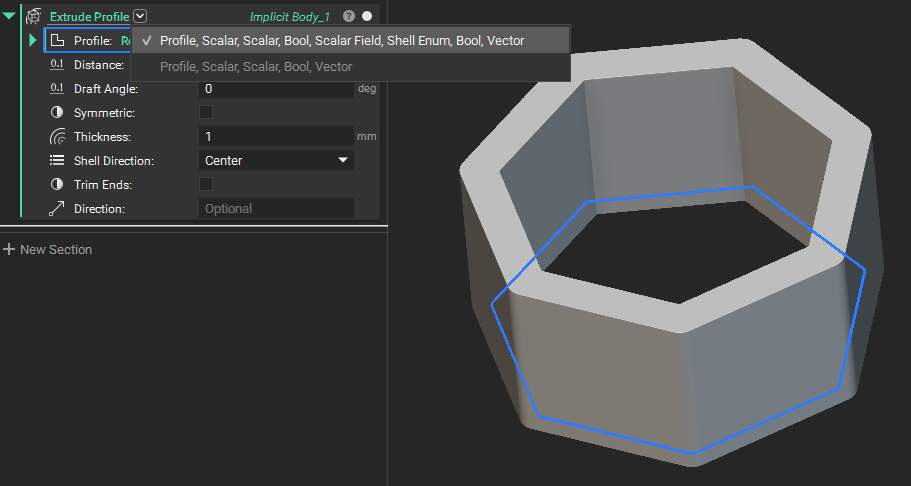The image size is (911, 486).
Task: Edit the Draft Angle value field
Action: pyautogui.click(x=276, y=89)
